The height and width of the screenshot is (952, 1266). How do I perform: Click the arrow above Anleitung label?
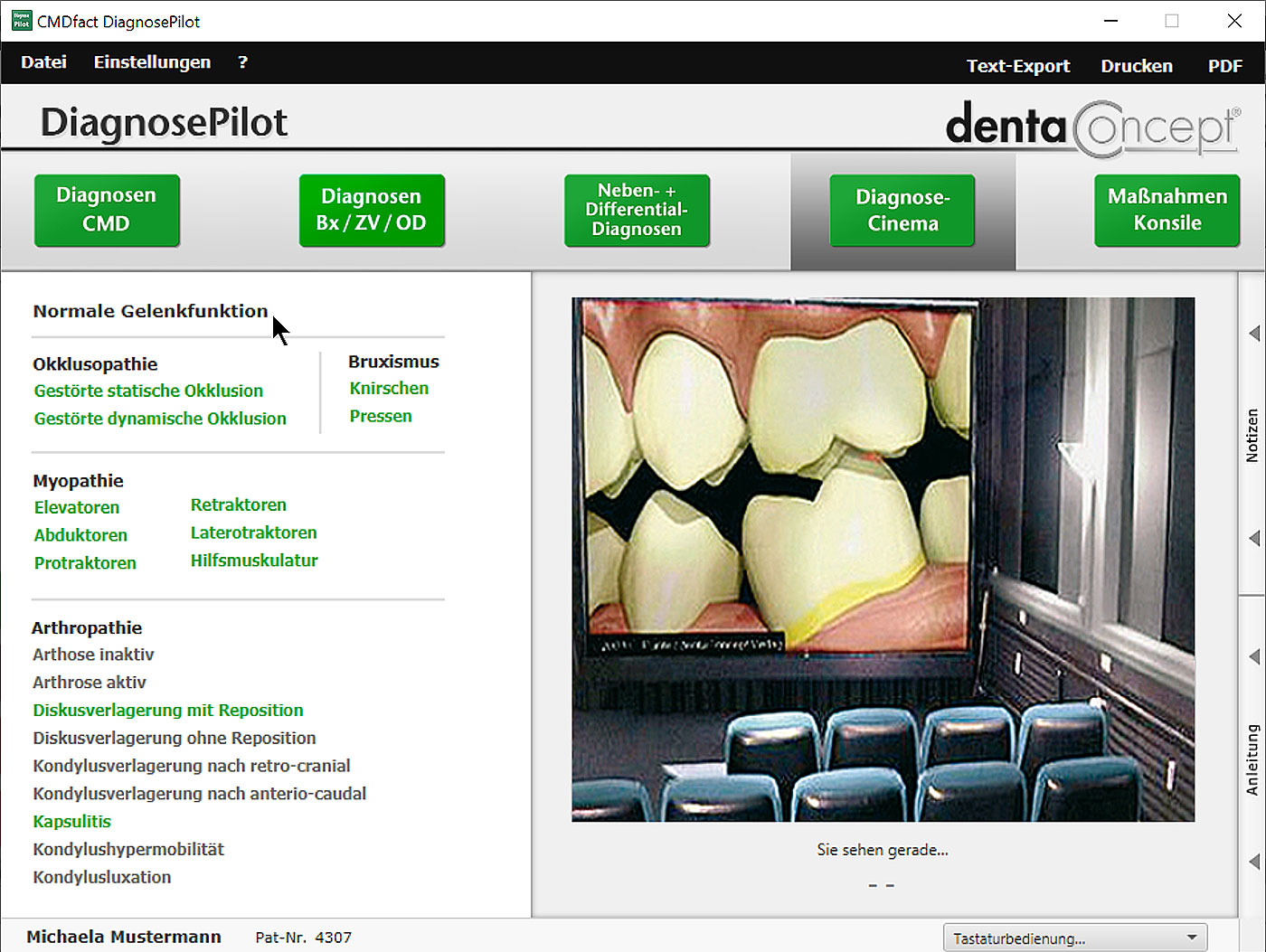click(1254, 656)
